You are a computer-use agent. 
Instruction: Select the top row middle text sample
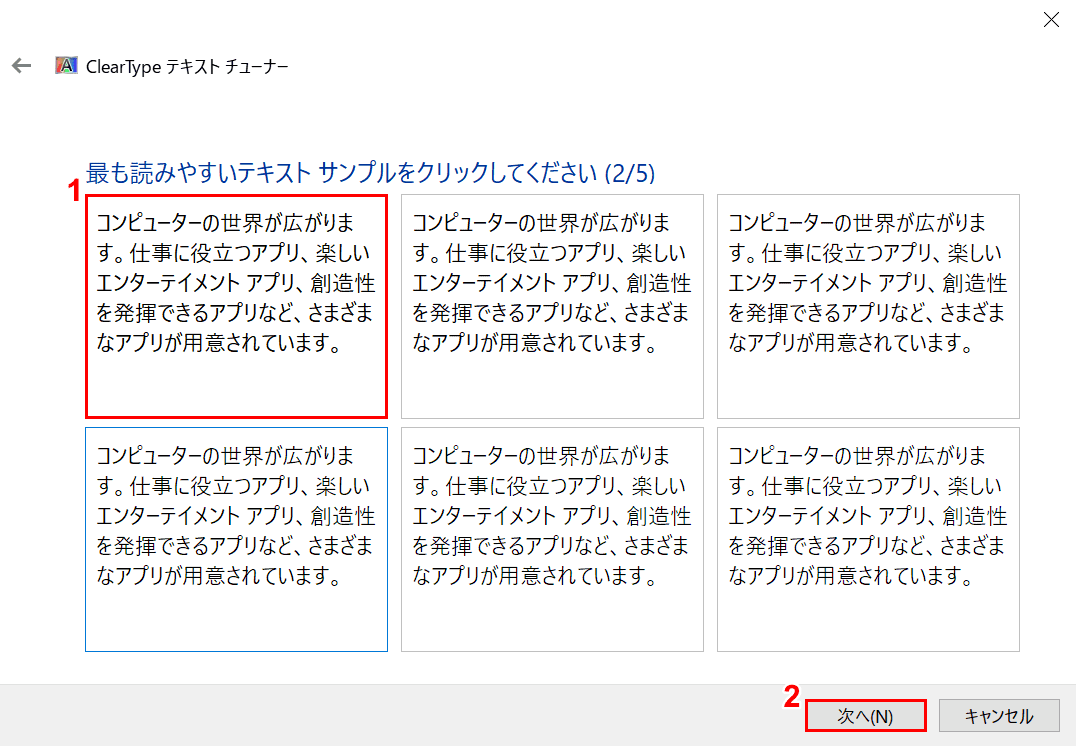pyautogui.click(x=552, y=306)
